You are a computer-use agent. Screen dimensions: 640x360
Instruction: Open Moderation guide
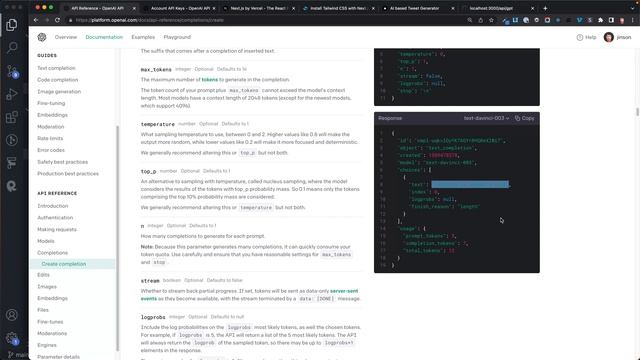click(51, 127)
